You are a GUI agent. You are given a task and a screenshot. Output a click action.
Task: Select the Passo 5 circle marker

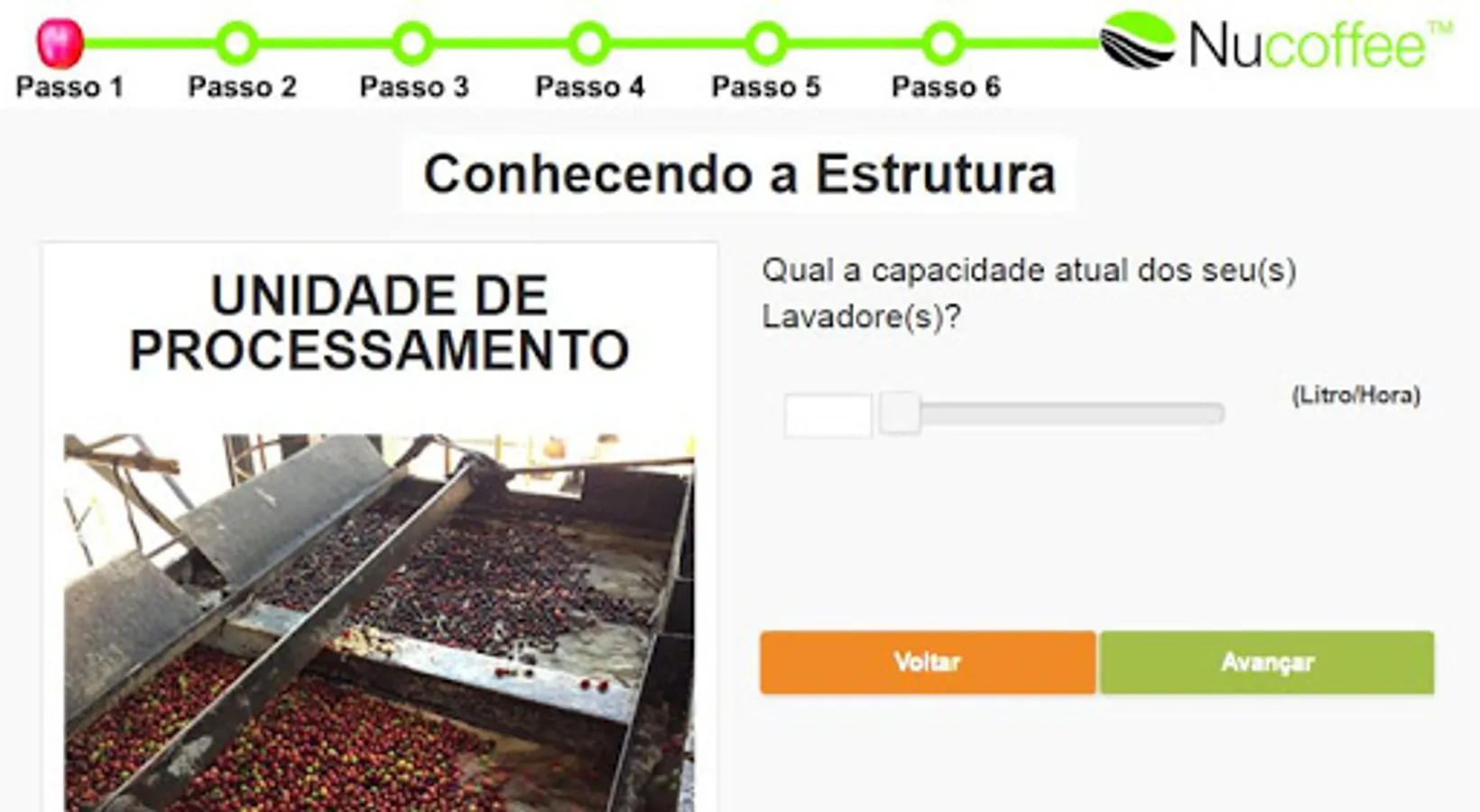click(x=766, y=42)
